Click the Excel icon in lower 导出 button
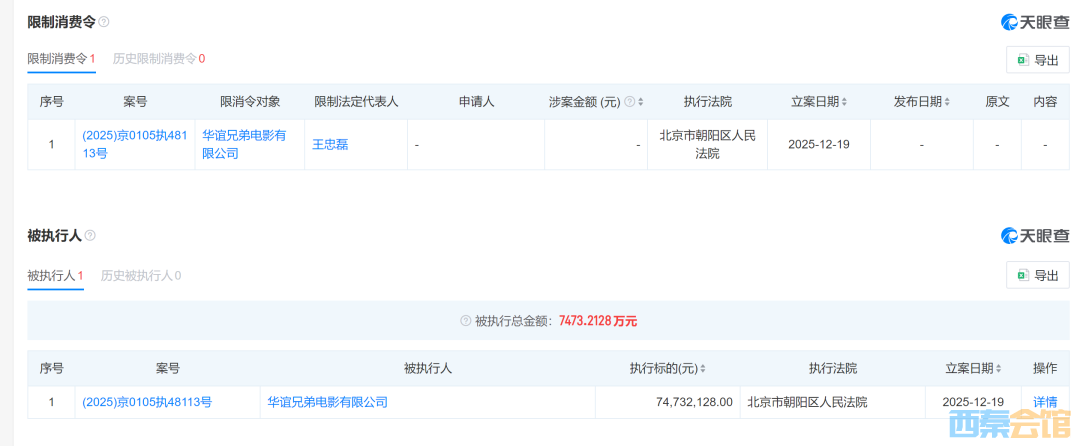Viewport: 1080px width, 446px height. click(1022, 275)
